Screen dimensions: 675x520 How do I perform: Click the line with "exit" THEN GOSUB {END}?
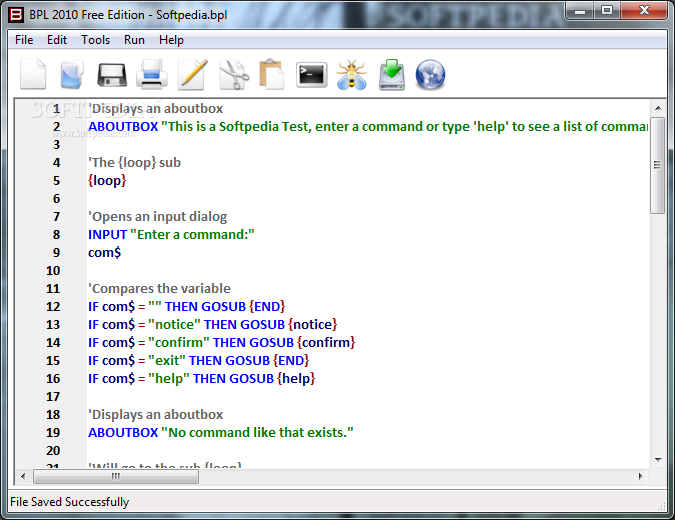(198, 361)
